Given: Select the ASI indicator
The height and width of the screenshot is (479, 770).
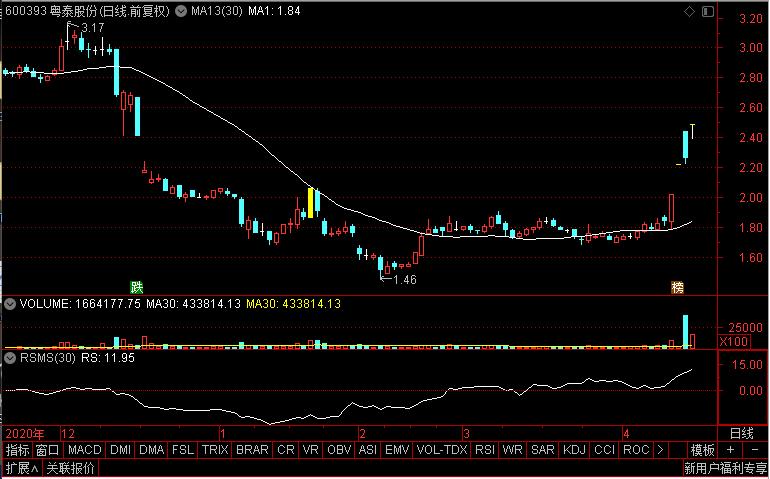Looking at the screenshot, I should [x=368, y=450].
